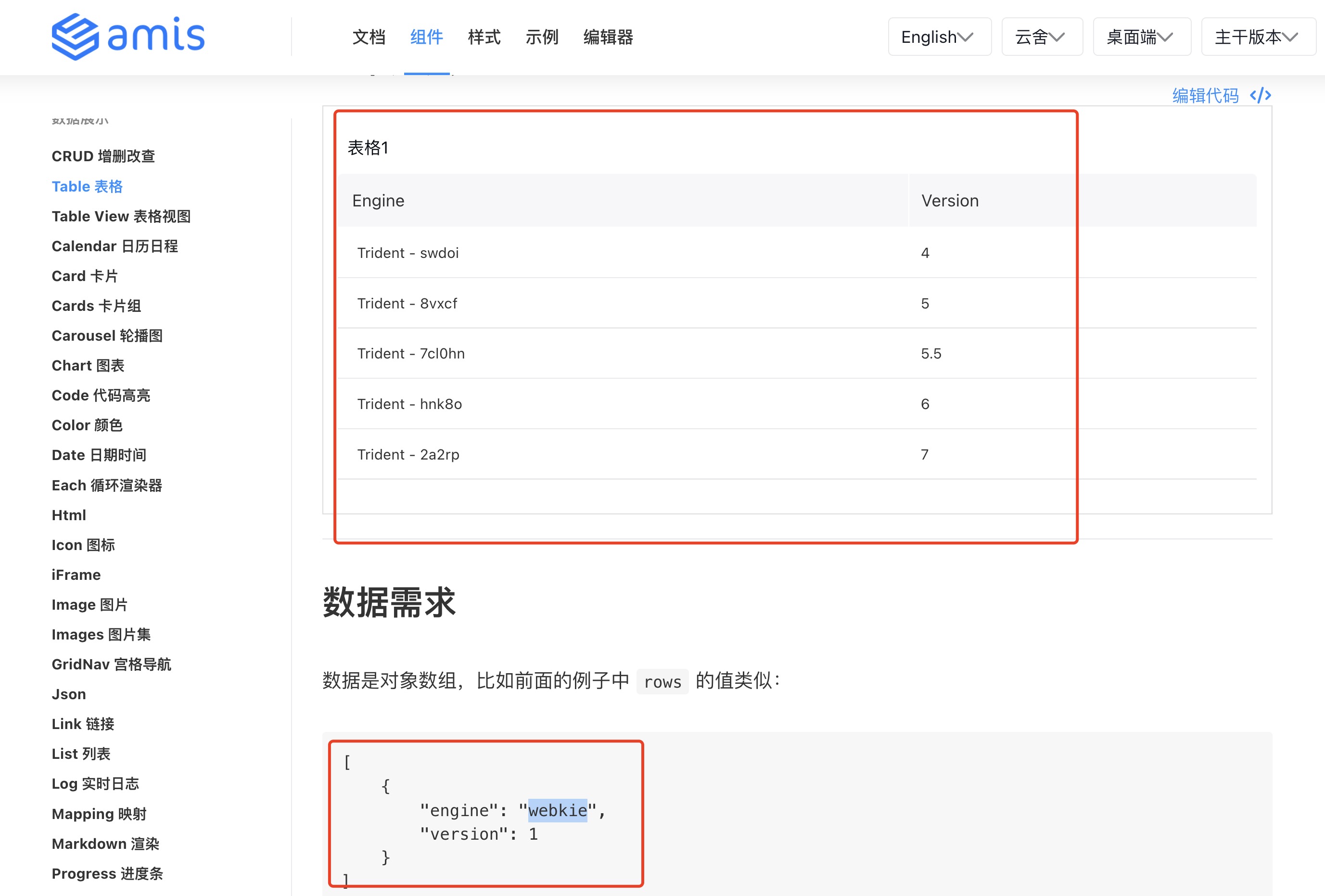This screenshot has width=1325, height=896.
Task: Select the 组件 nav tab
Action: click(426, 37)
